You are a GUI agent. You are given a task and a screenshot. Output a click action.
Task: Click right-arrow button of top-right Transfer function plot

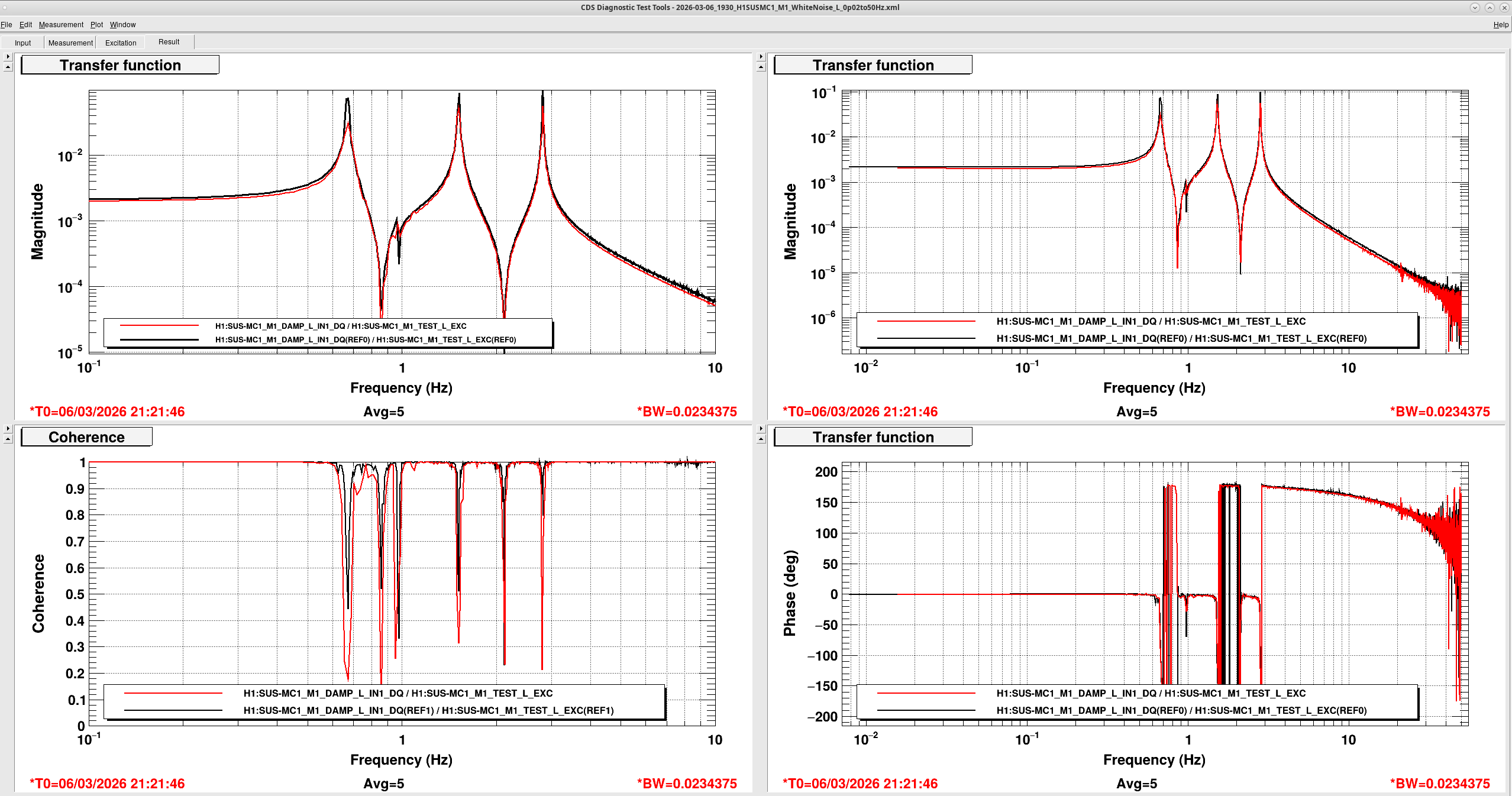pyautogui.click(x=761, y=57)
